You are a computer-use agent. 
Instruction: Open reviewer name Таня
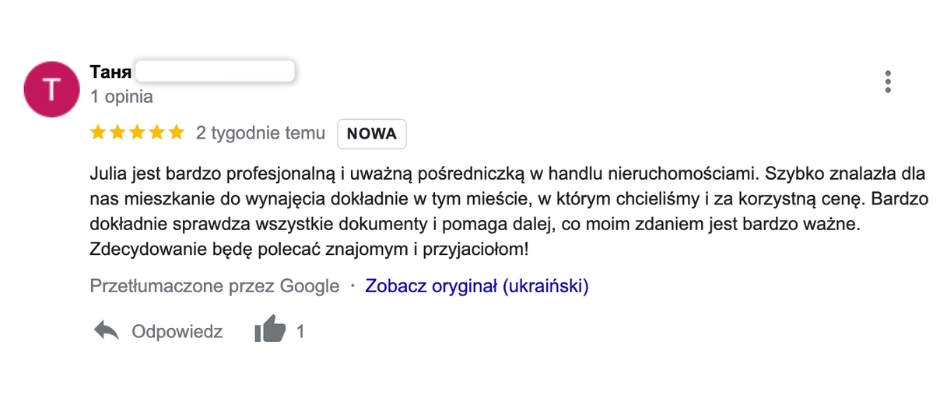coord(110,72)
